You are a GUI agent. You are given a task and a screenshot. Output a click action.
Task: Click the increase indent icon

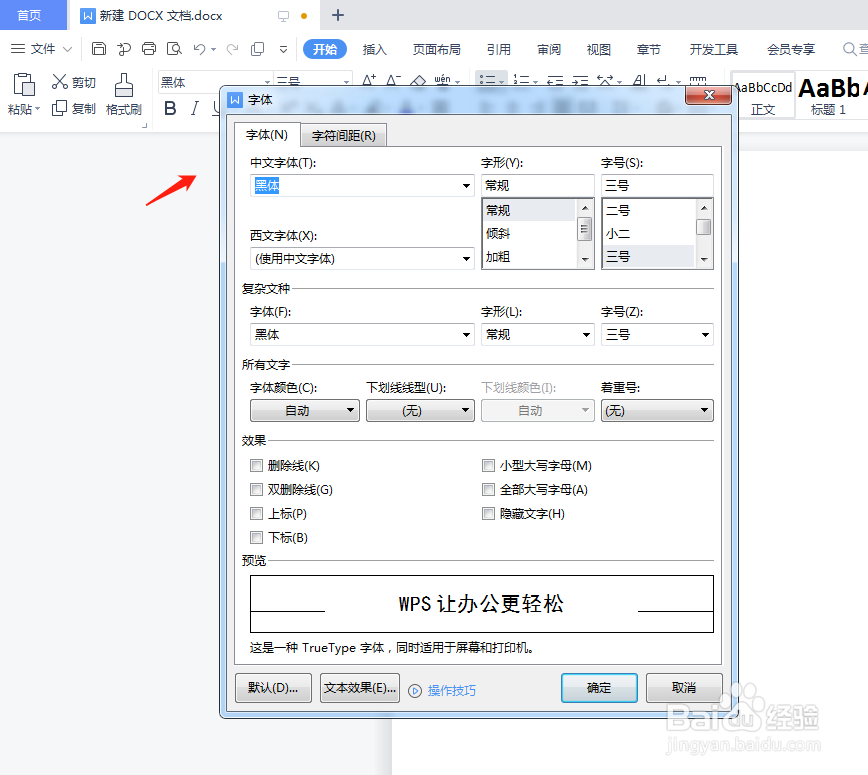580,81
